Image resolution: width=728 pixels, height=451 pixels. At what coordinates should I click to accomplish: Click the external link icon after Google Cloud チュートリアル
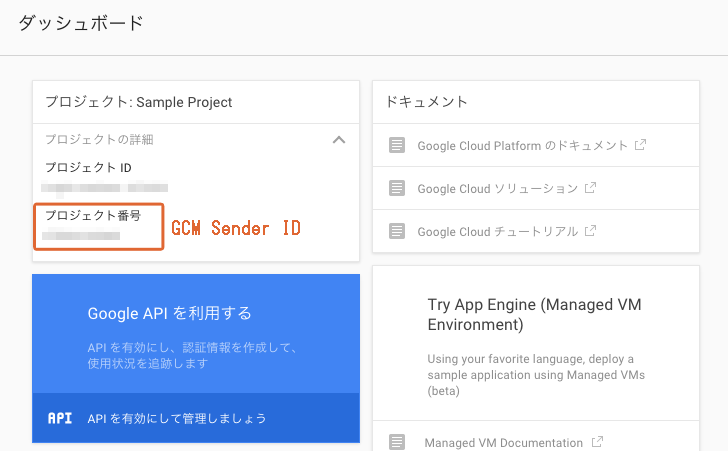[590, 230]
